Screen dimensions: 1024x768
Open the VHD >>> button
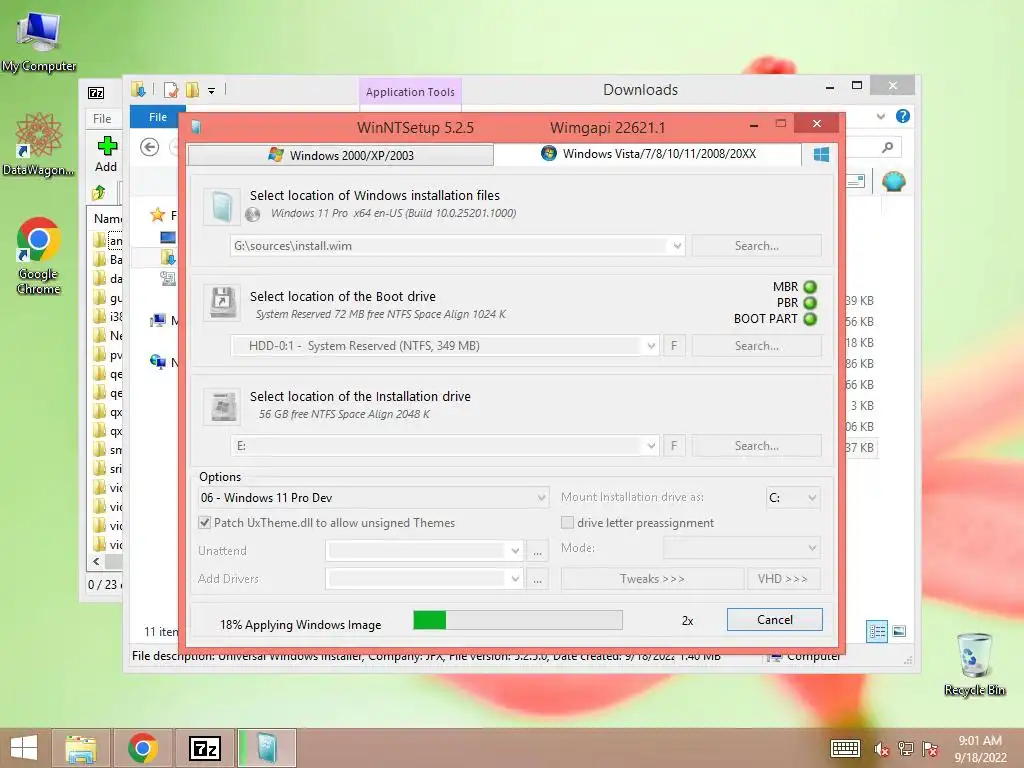pyautogui.click(x=783, y=579)
